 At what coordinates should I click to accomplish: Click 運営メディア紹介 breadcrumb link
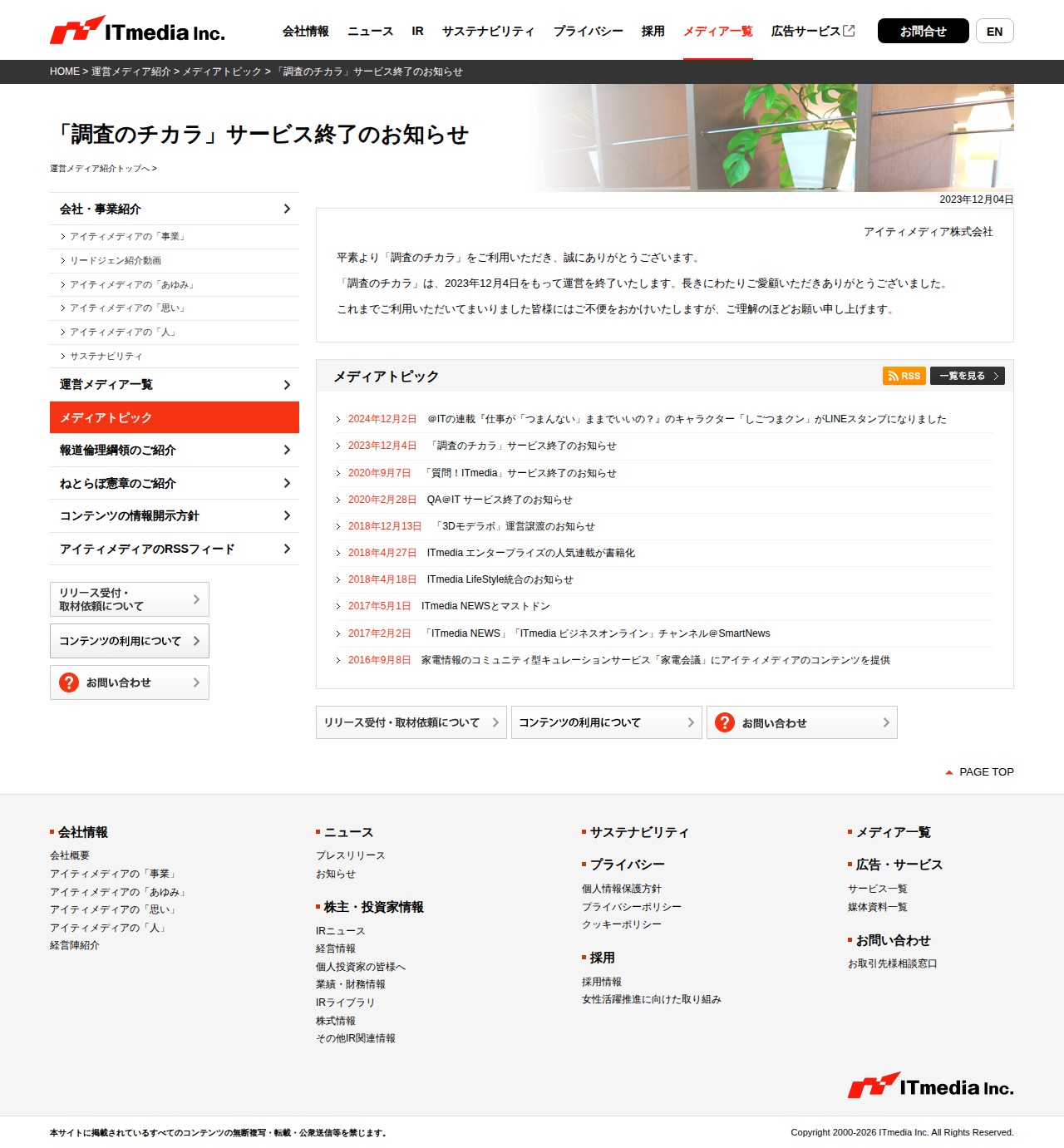[131, 71]
